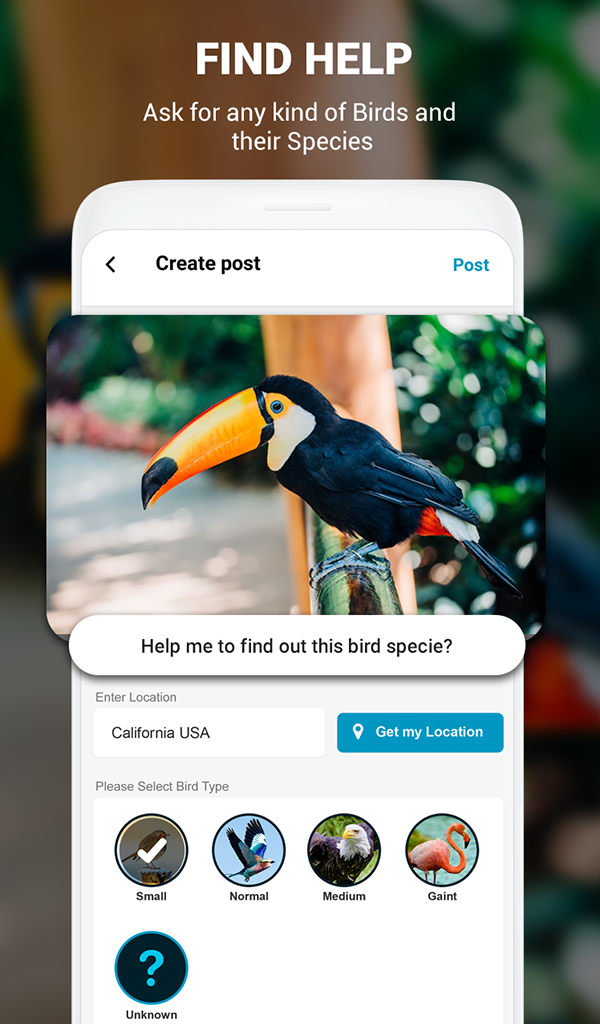Viewport: 600px width, 1024px height.
Task: Click the Get my Location button
Action: tap(420, 732)
